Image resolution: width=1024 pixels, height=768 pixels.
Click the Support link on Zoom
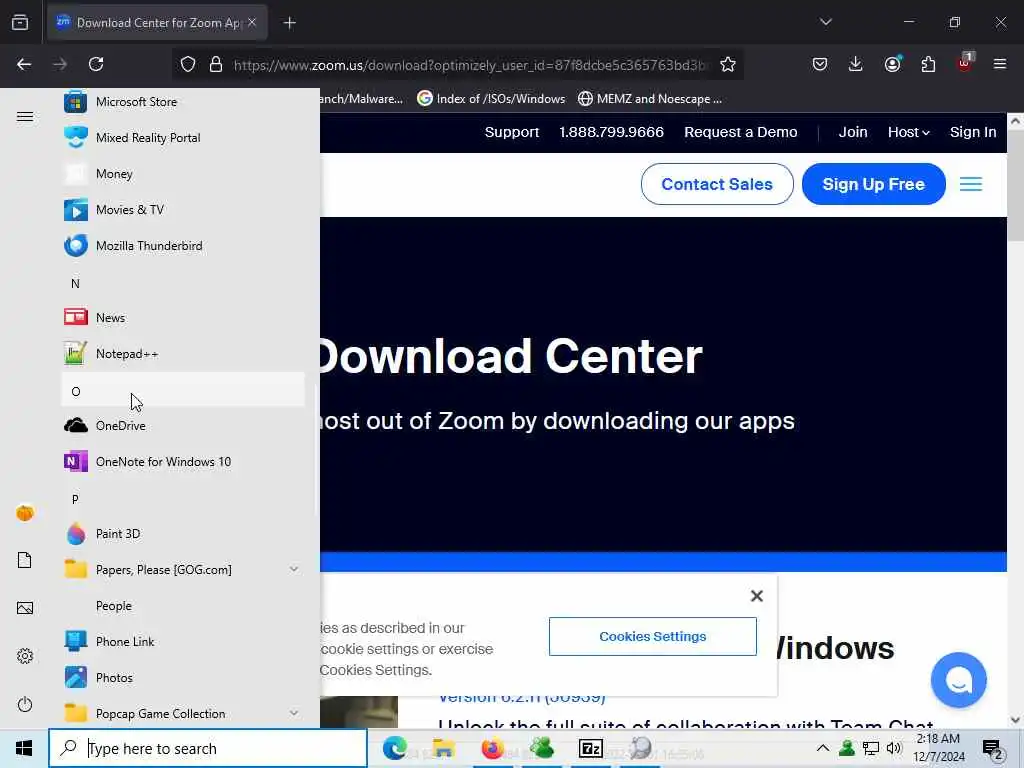[512, 132]
